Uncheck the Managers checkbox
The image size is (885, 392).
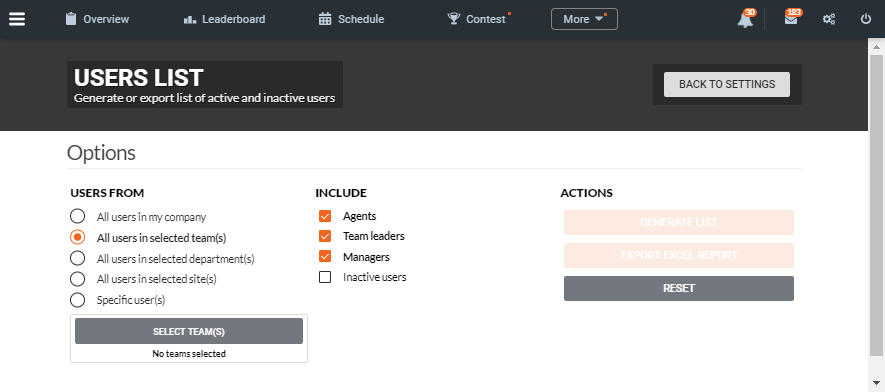[325, 257]
